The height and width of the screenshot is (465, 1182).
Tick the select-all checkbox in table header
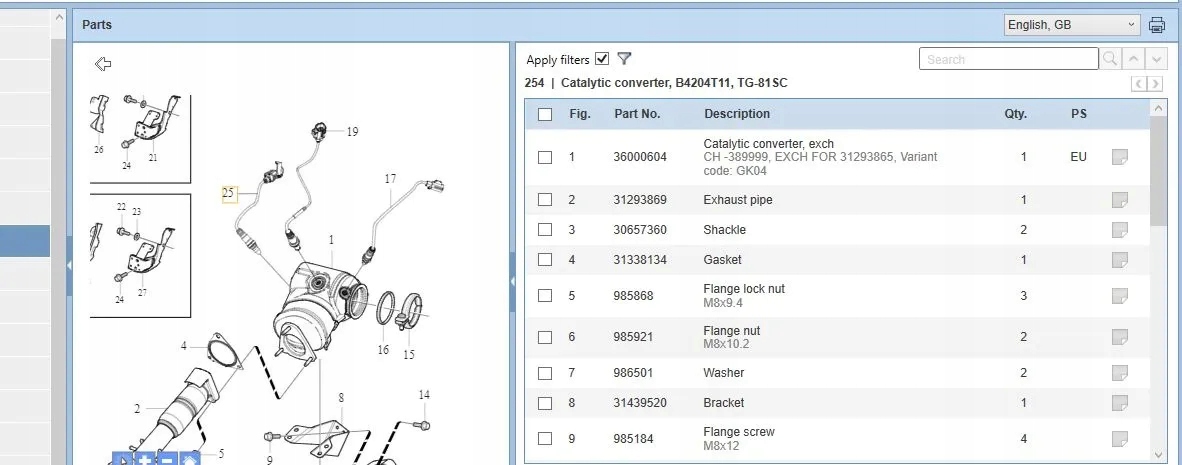click(545, 115)
